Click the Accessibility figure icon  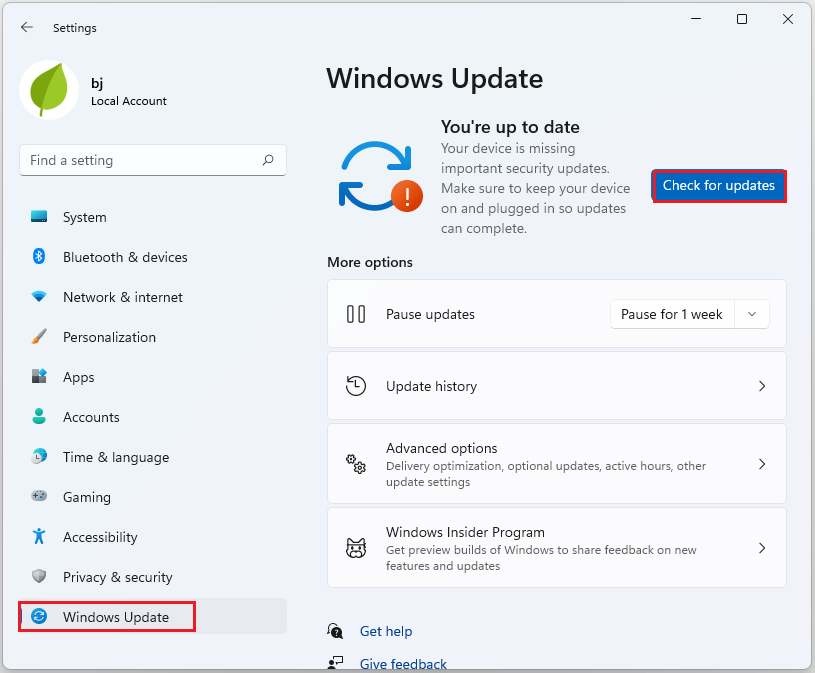tap(39, 536)
